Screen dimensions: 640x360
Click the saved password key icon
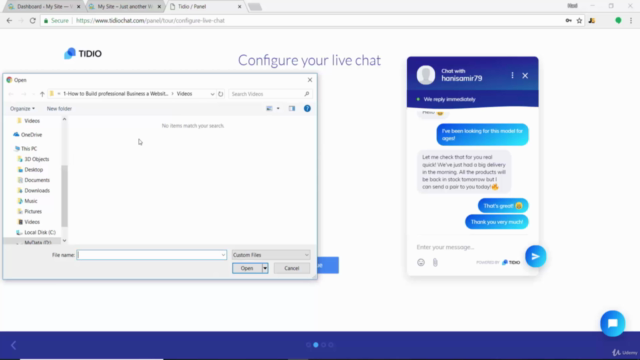[568, 20]
